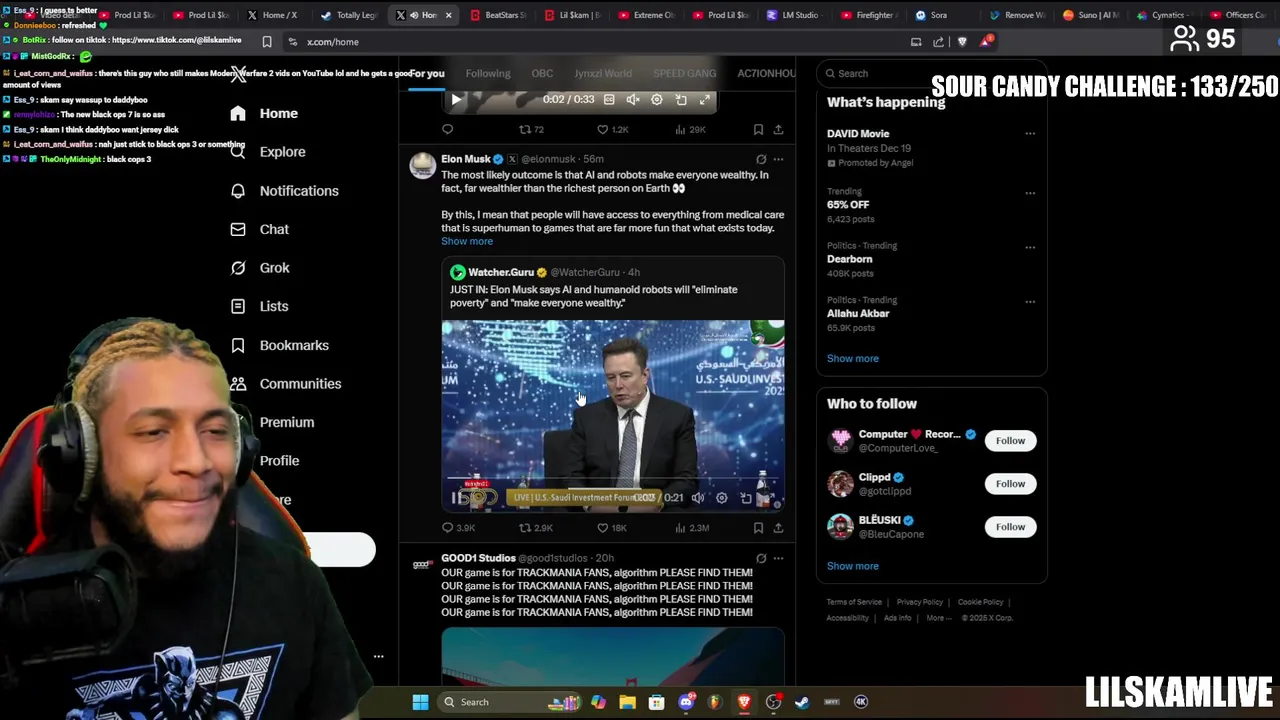The width and height of the screenshot is (1280, 720).
Task: Open settings gear on interview video
Action: click(x=722, y=498)
